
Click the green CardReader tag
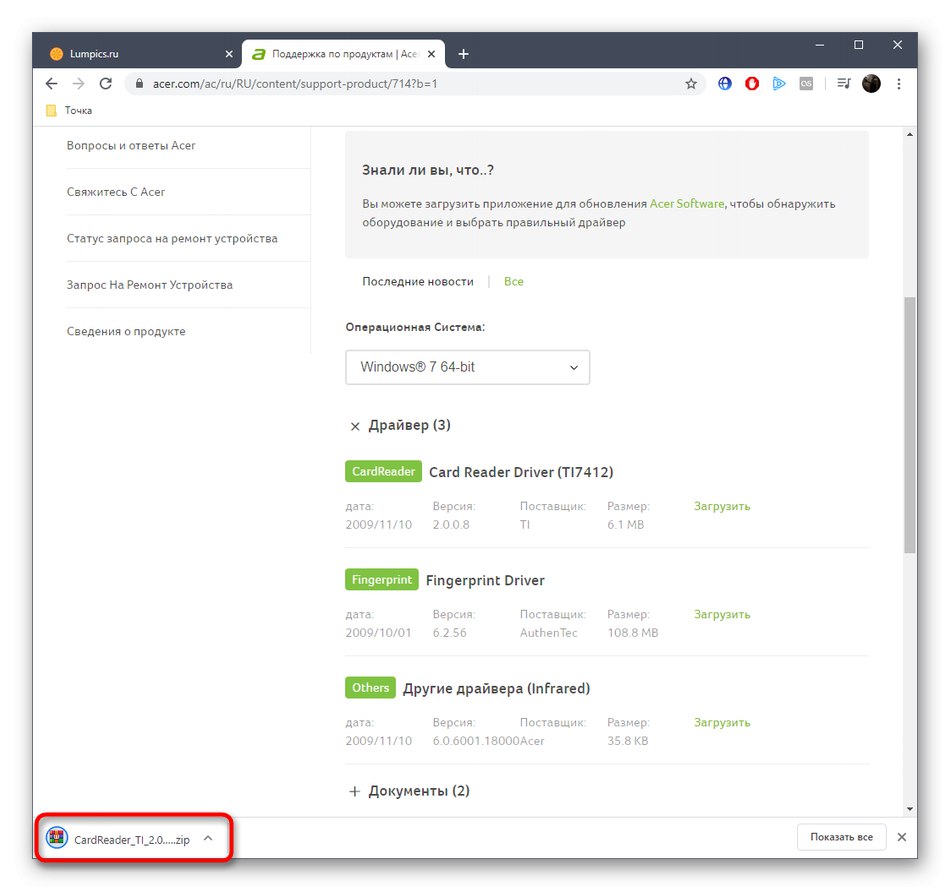point(384,471)
